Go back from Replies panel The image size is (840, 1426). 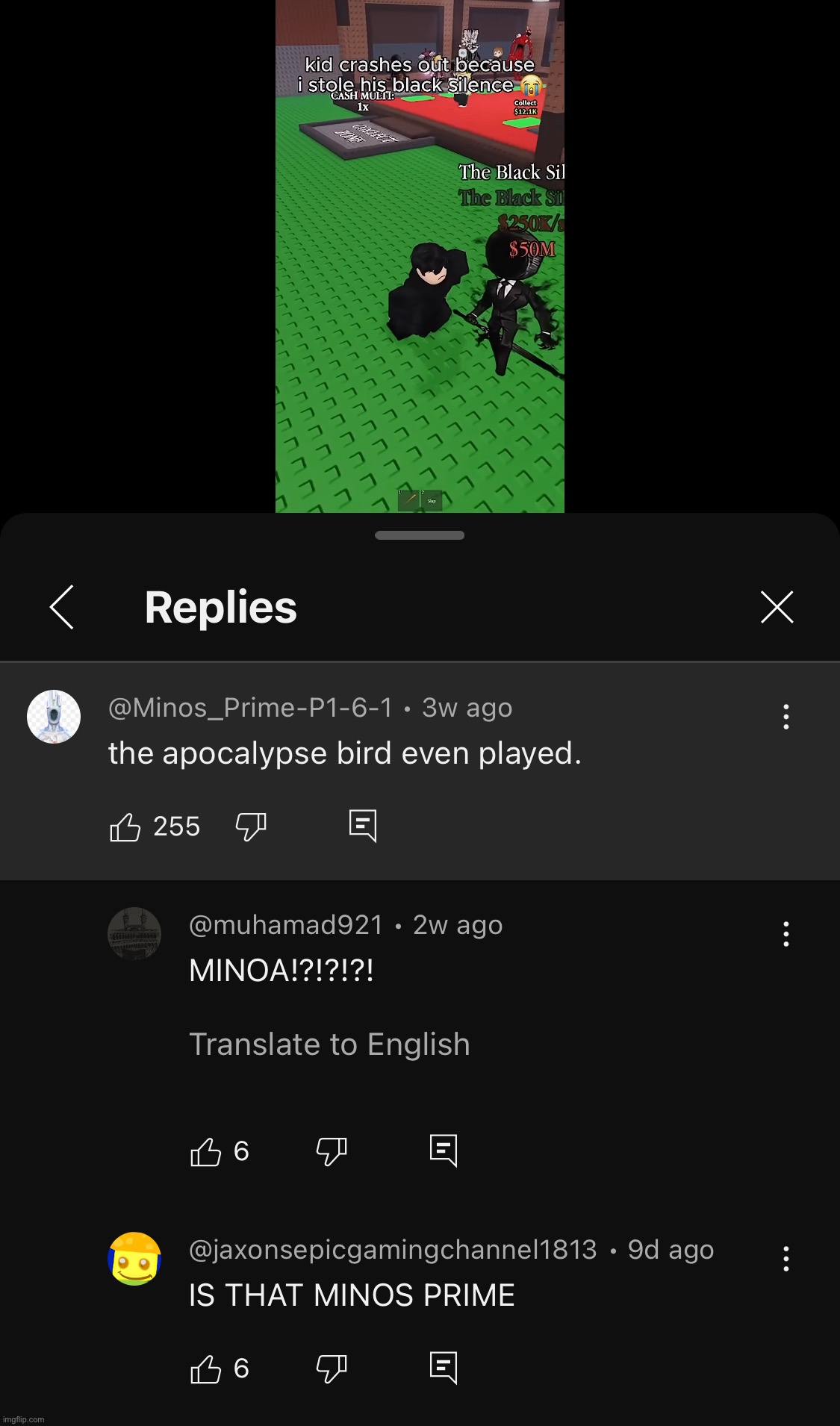(62, 607)
